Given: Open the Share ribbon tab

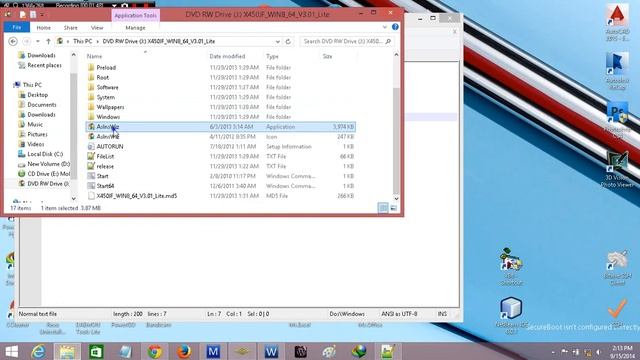Looking at the screenshot, I should pos(71,27).
